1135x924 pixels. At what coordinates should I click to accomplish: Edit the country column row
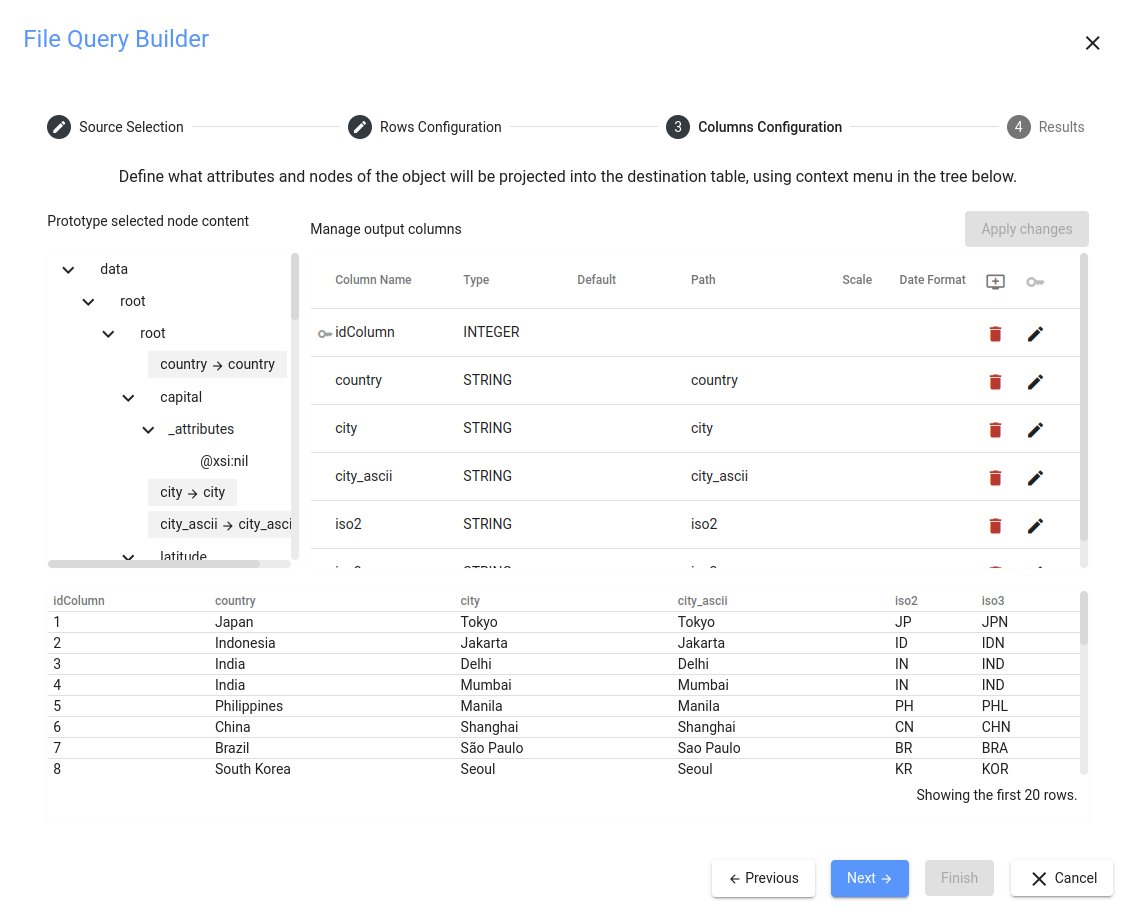pyautogui.click(x=1035, y=381)
